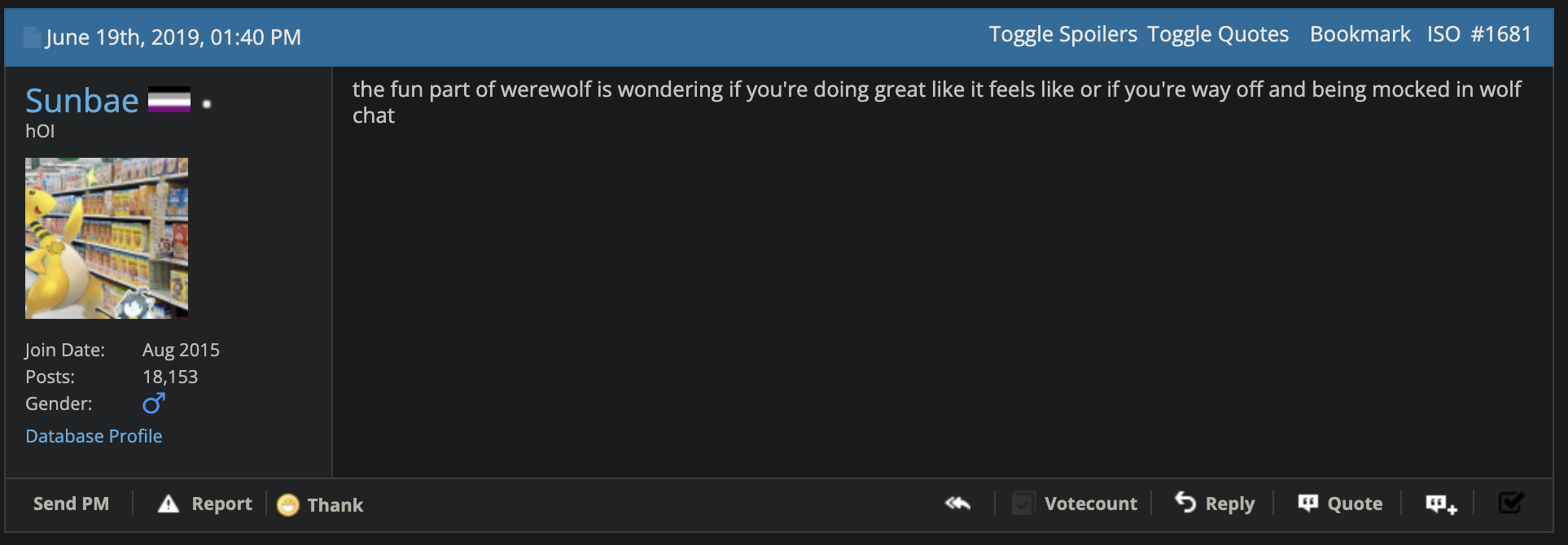Toggle Quotes in post header
The width and height of the screenshot is (1568, 545).
(x=1218, y=34)
